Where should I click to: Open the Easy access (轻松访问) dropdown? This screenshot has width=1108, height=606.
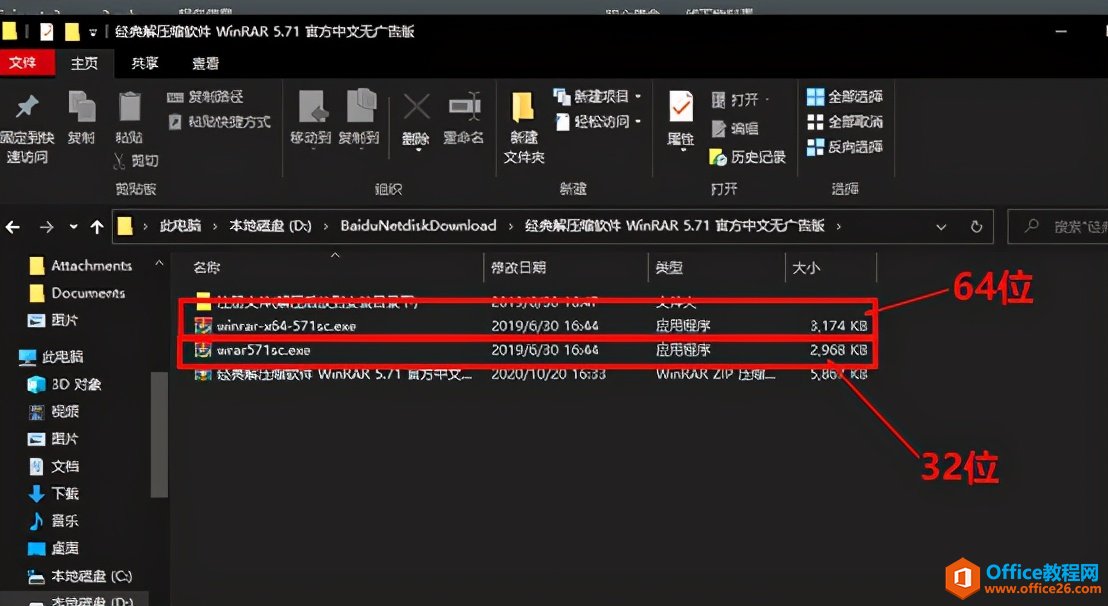[x=598, y=121]
